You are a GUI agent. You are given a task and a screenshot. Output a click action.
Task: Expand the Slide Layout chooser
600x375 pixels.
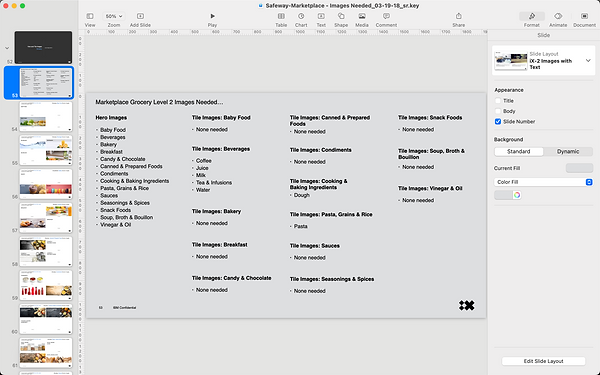pos(588,60)
